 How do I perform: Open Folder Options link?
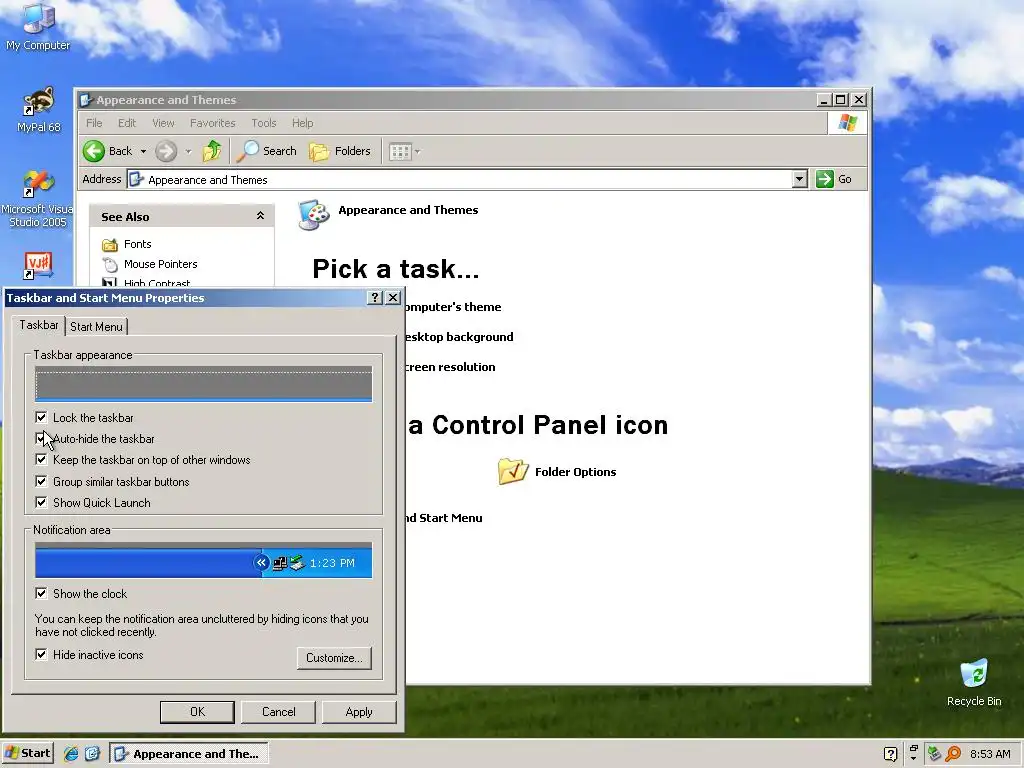(x=575, y=472)
